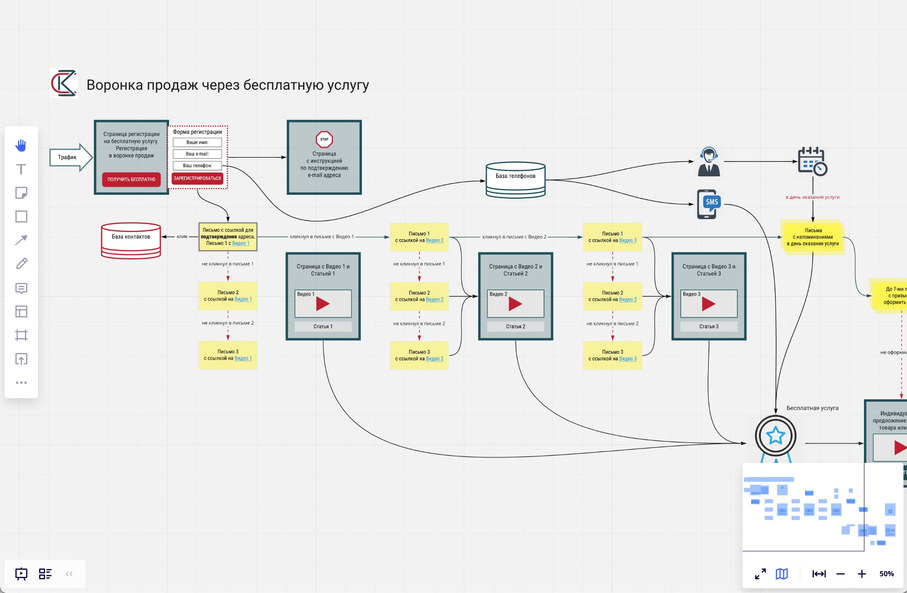This screenshot has width=907, height=593.
Task: Open the Templates tool
Action: (x=21, y=311)
